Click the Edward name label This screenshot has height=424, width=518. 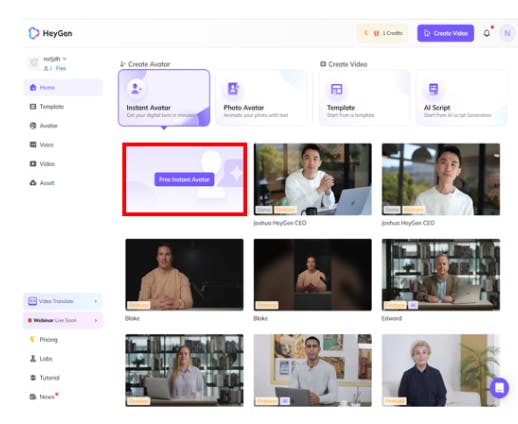coord(392,318)
